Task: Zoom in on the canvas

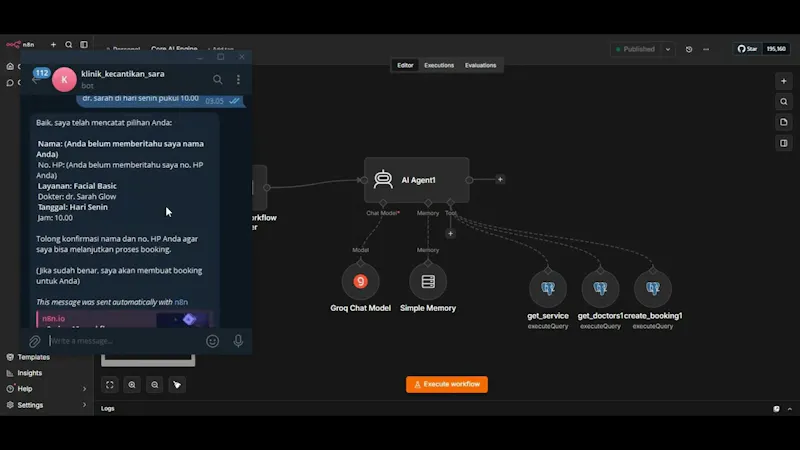Action: pyautogui.click(x=132, y=385)
